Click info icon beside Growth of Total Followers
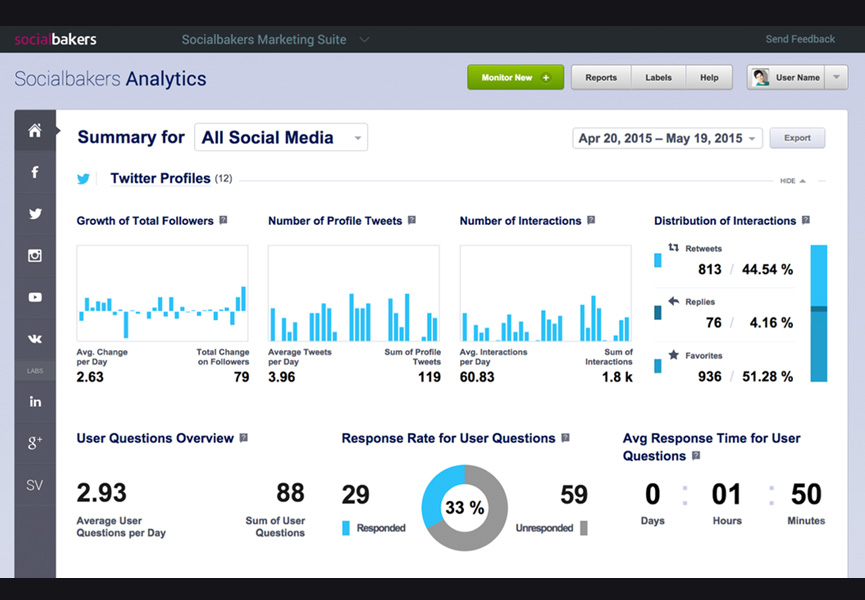Viewport: 865px width, 600px height. click(223, 220)
